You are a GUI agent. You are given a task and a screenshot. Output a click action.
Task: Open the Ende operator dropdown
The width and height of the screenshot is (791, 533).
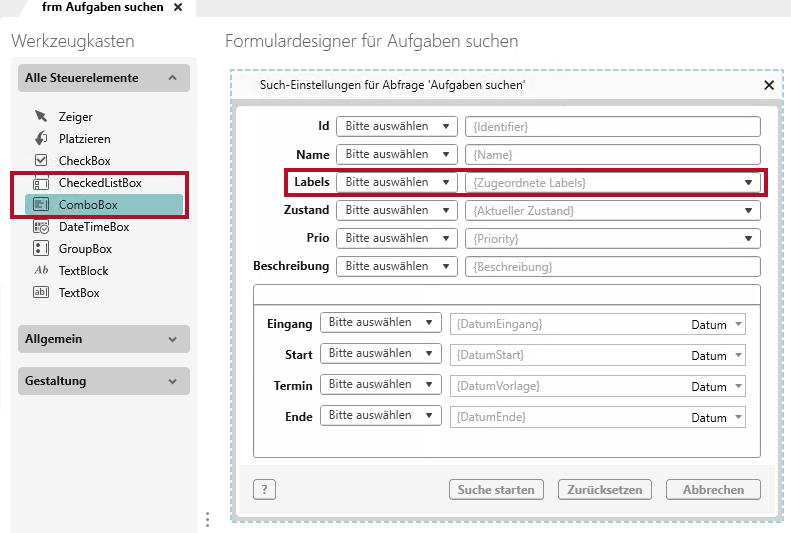(381, 416)
